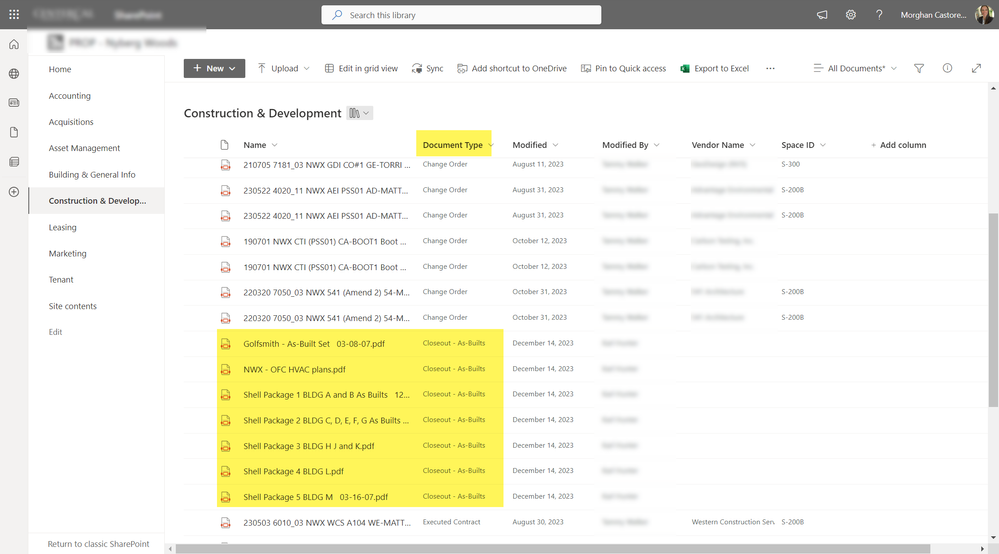Viewport: 999px width, 554px height.
Task: Open the account profile picture
Action: click(x=984, y=14)
